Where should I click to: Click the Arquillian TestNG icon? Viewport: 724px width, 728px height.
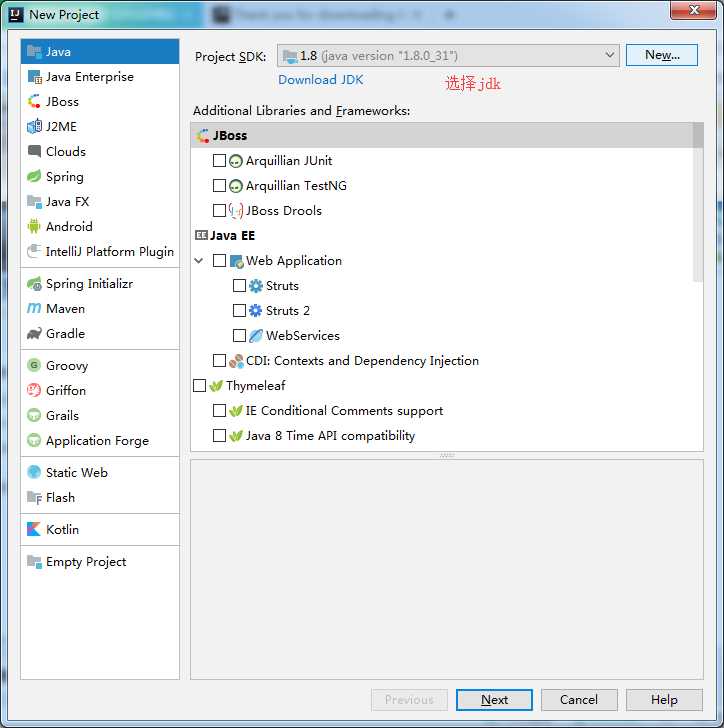point(236,186)
